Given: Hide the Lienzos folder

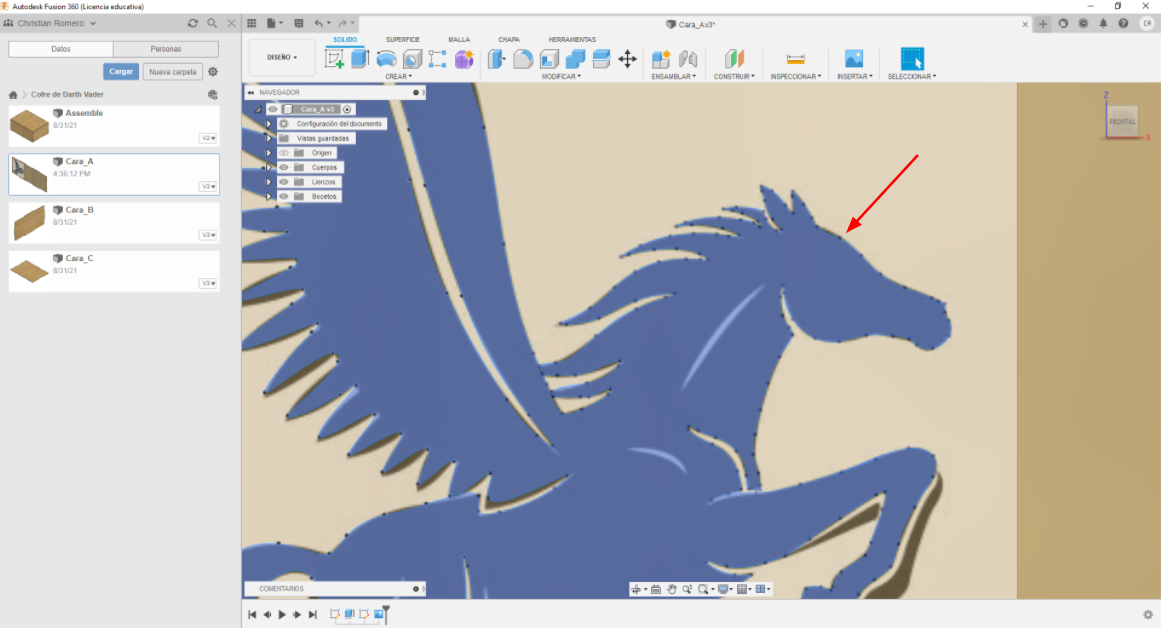Looking at the screenshot, I should (x=284, y=182).
